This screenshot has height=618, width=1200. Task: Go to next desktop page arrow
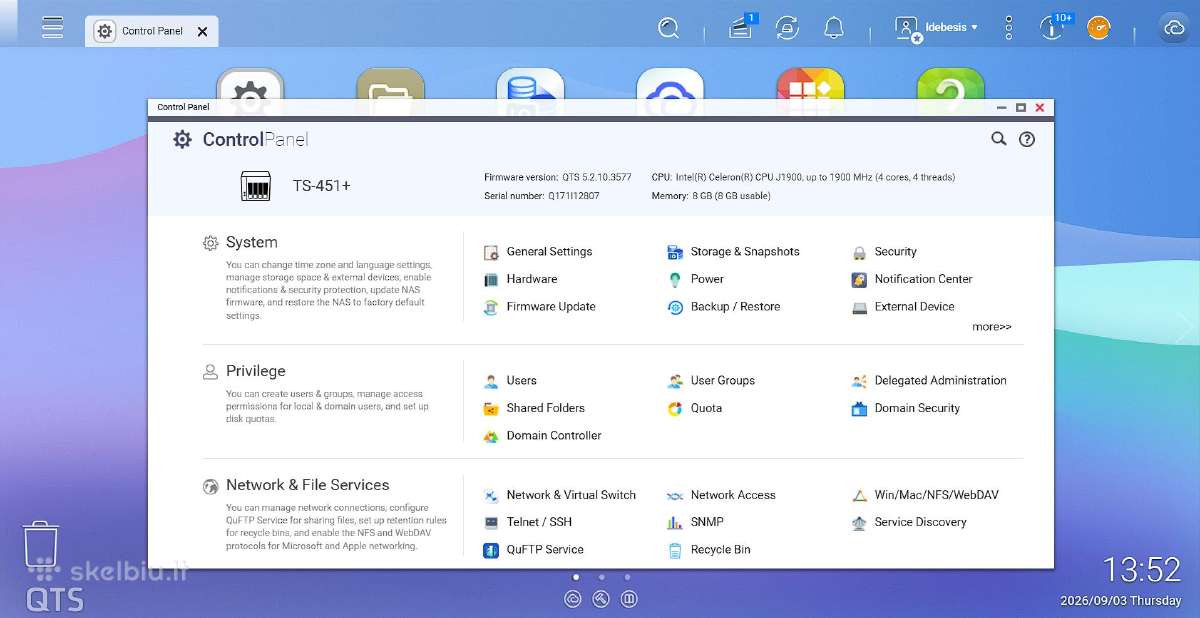[1185, 327]
